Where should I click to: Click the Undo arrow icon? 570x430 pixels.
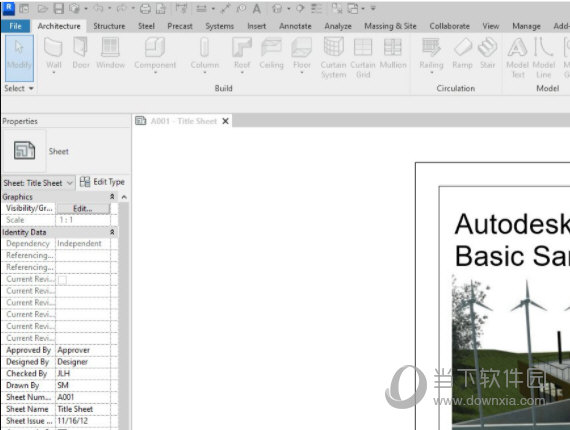click(x=99, y=8)
